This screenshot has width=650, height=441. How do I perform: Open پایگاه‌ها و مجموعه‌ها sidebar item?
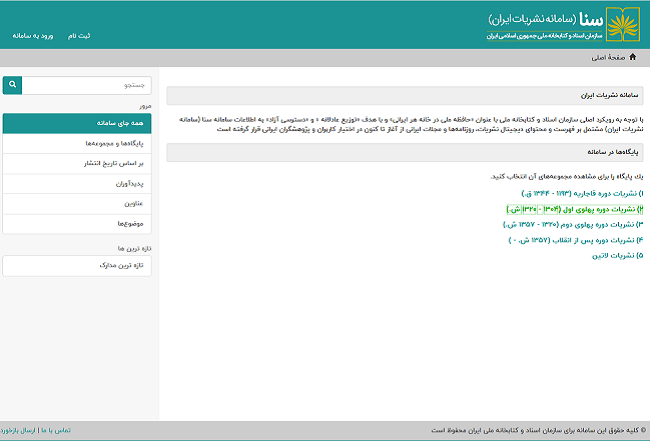[x=77, y=143]
